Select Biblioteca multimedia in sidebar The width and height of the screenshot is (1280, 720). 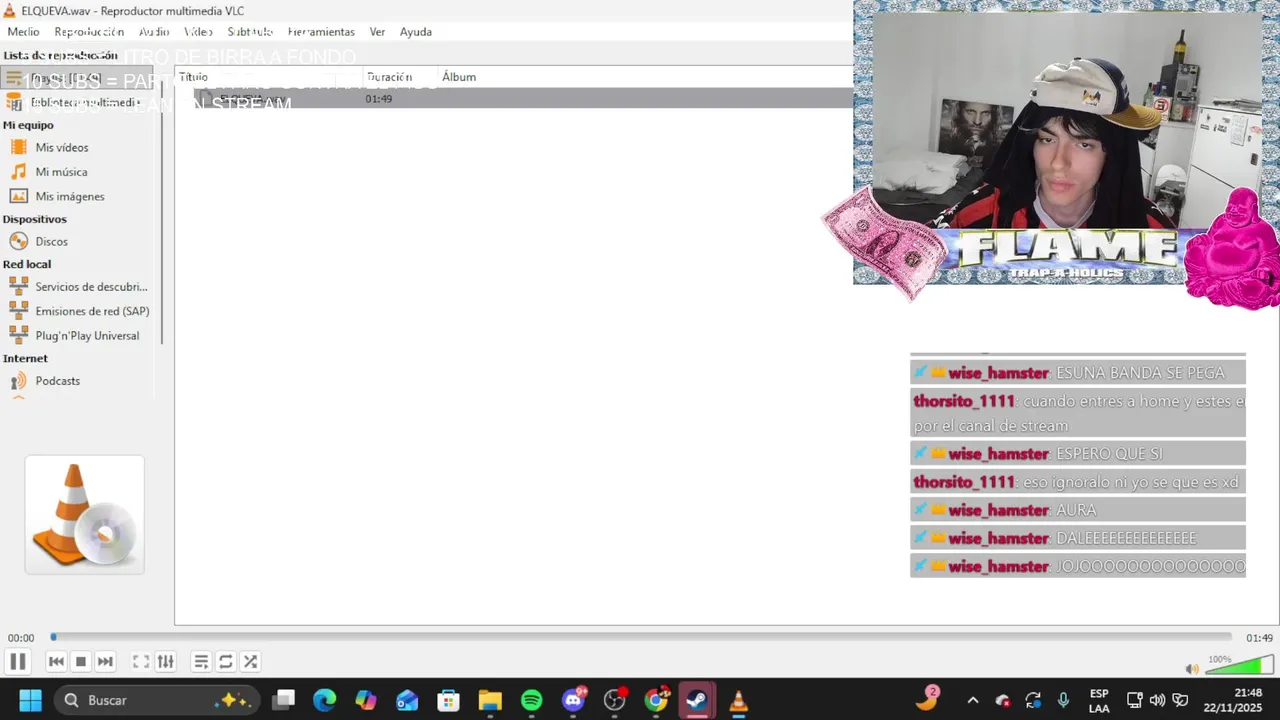(84, 102)
